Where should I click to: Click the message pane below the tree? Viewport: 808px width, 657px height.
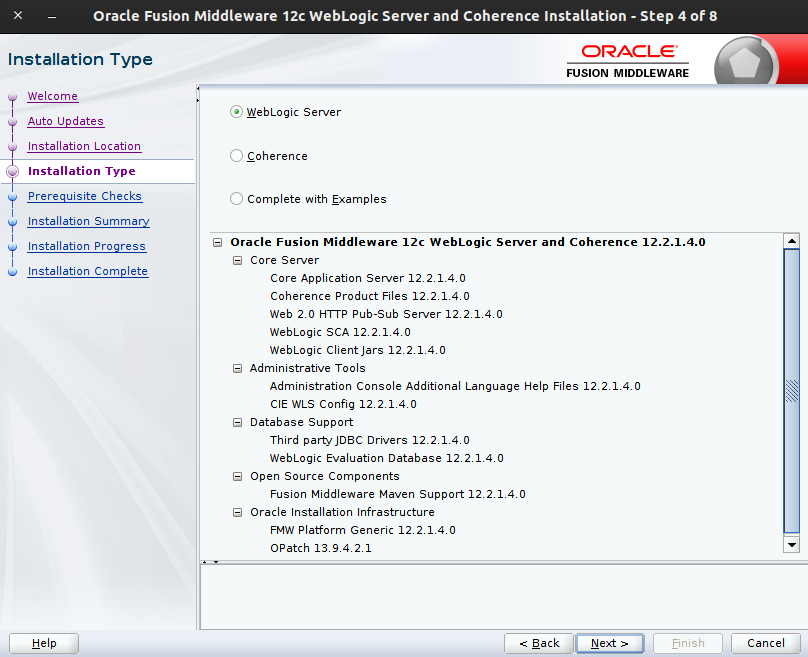(x=502, y=596)
